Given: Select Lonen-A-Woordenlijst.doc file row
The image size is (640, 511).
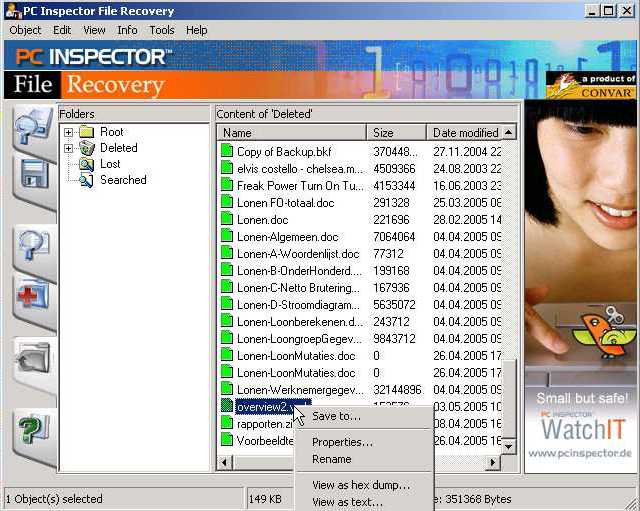Looking at the screenshot, I should click(x=361, y=253).
